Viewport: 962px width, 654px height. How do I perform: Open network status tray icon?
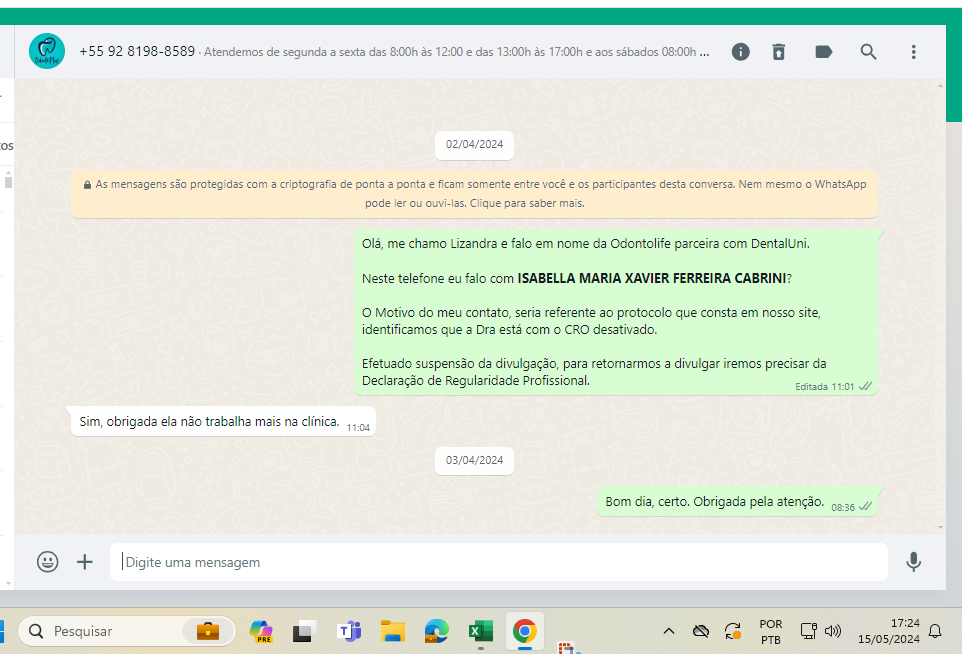tap(808, 631)
